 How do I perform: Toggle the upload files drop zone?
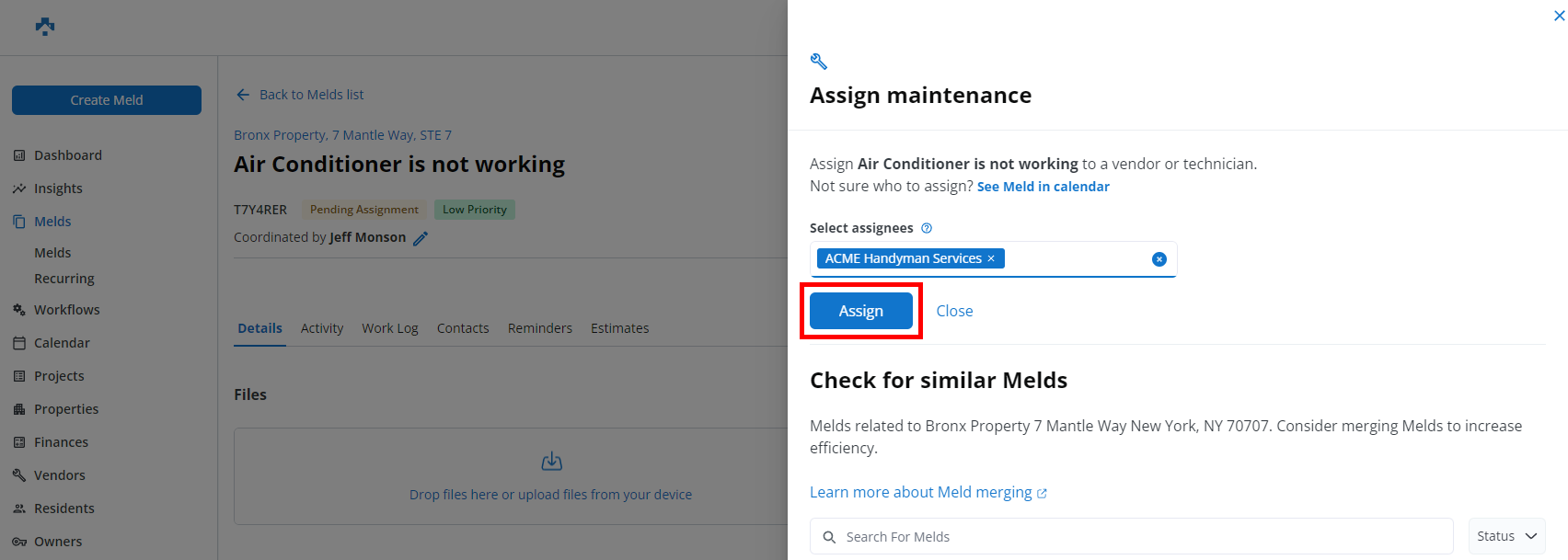[x=550, y=476]
